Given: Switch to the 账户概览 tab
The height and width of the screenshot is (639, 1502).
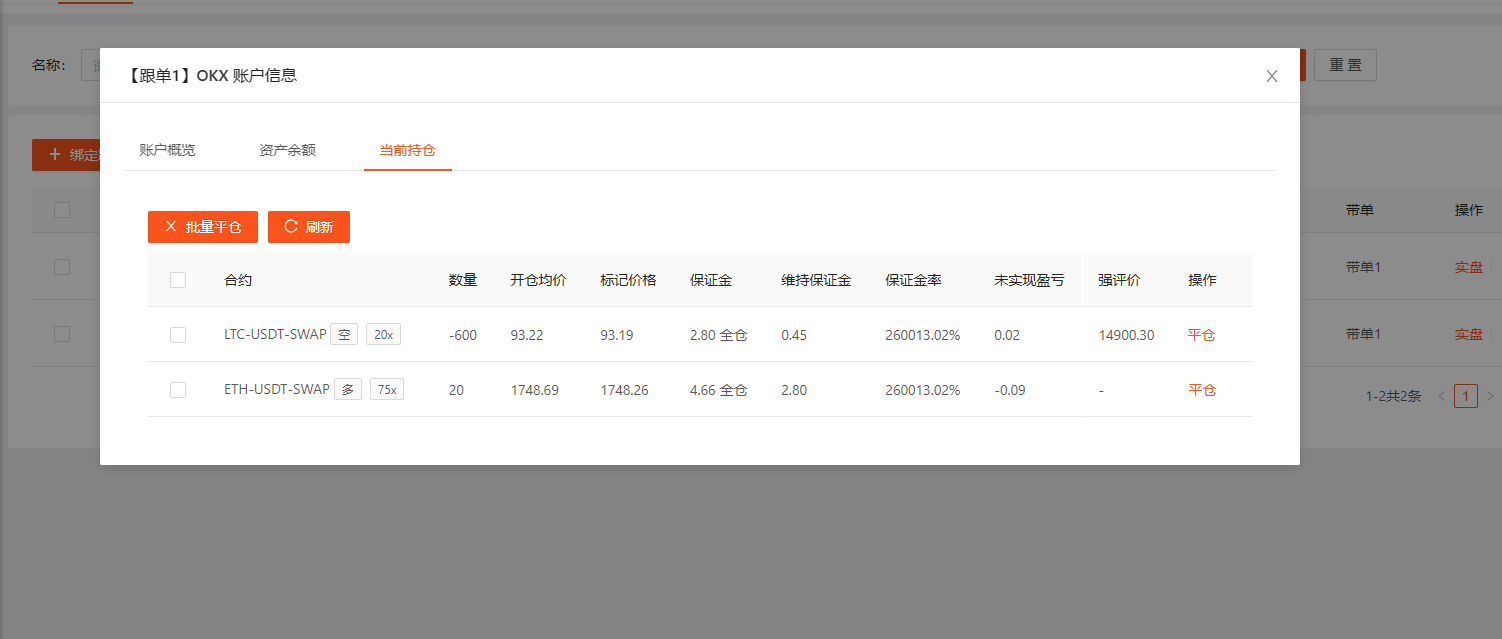Looking at the screenshot, I should (x=167, y=150).
